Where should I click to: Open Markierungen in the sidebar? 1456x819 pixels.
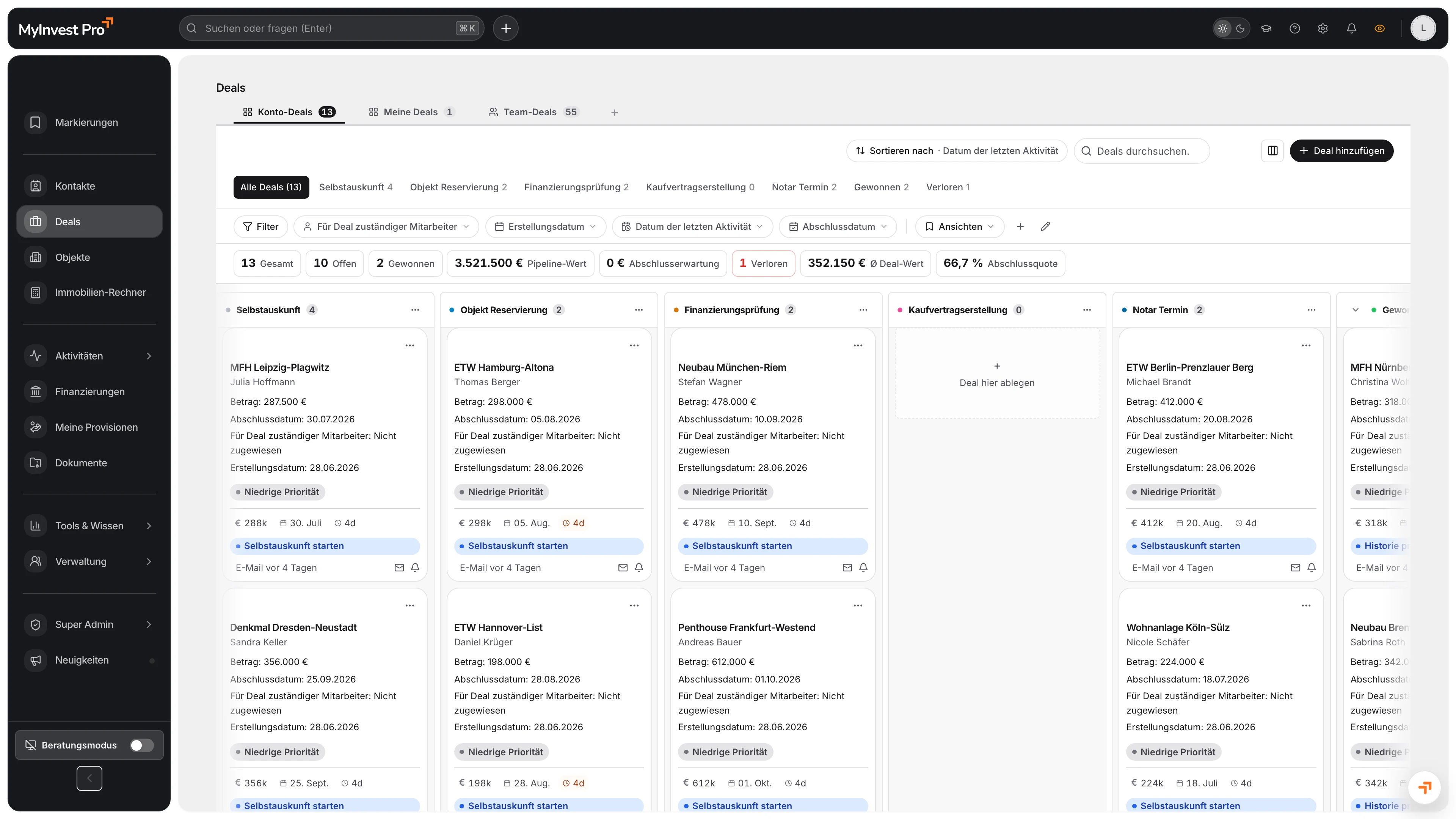coord(89,122)
